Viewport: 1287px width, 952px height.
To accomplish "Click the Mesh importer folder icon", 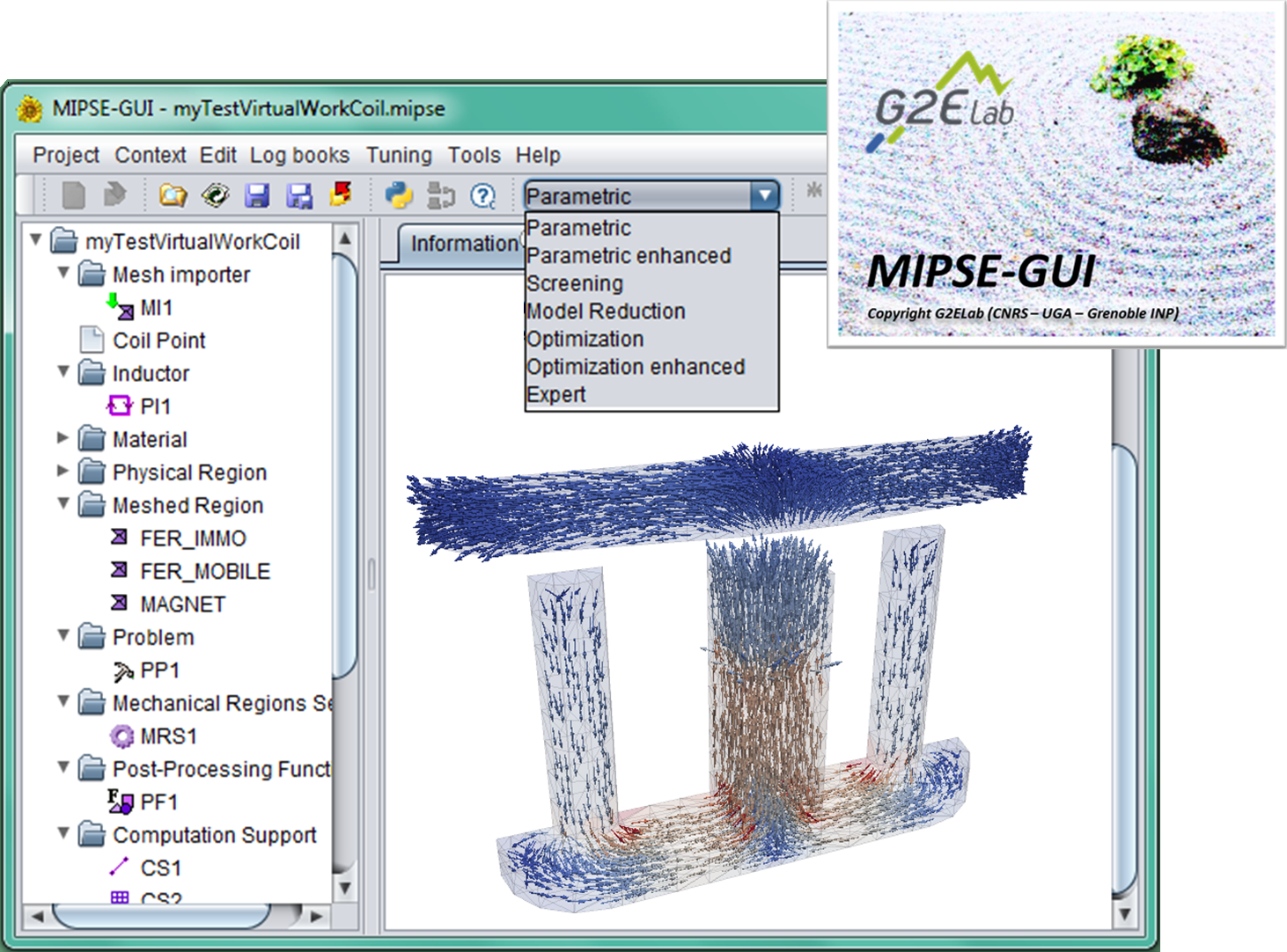I will [92, 275].
